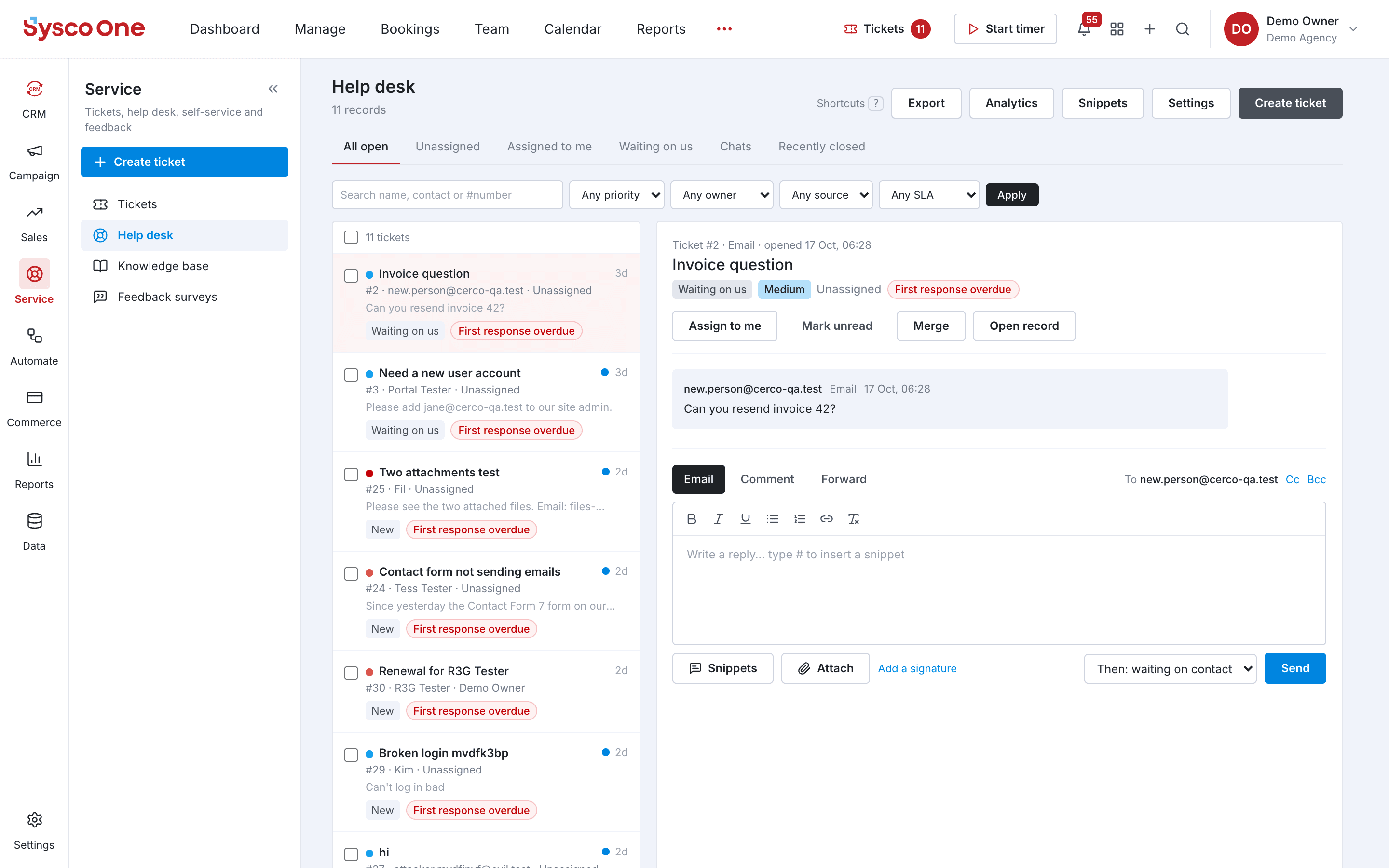Screen dimensions: 1389x868
Task: Open the notifications bell with 55 badge
Action: 1084,29
